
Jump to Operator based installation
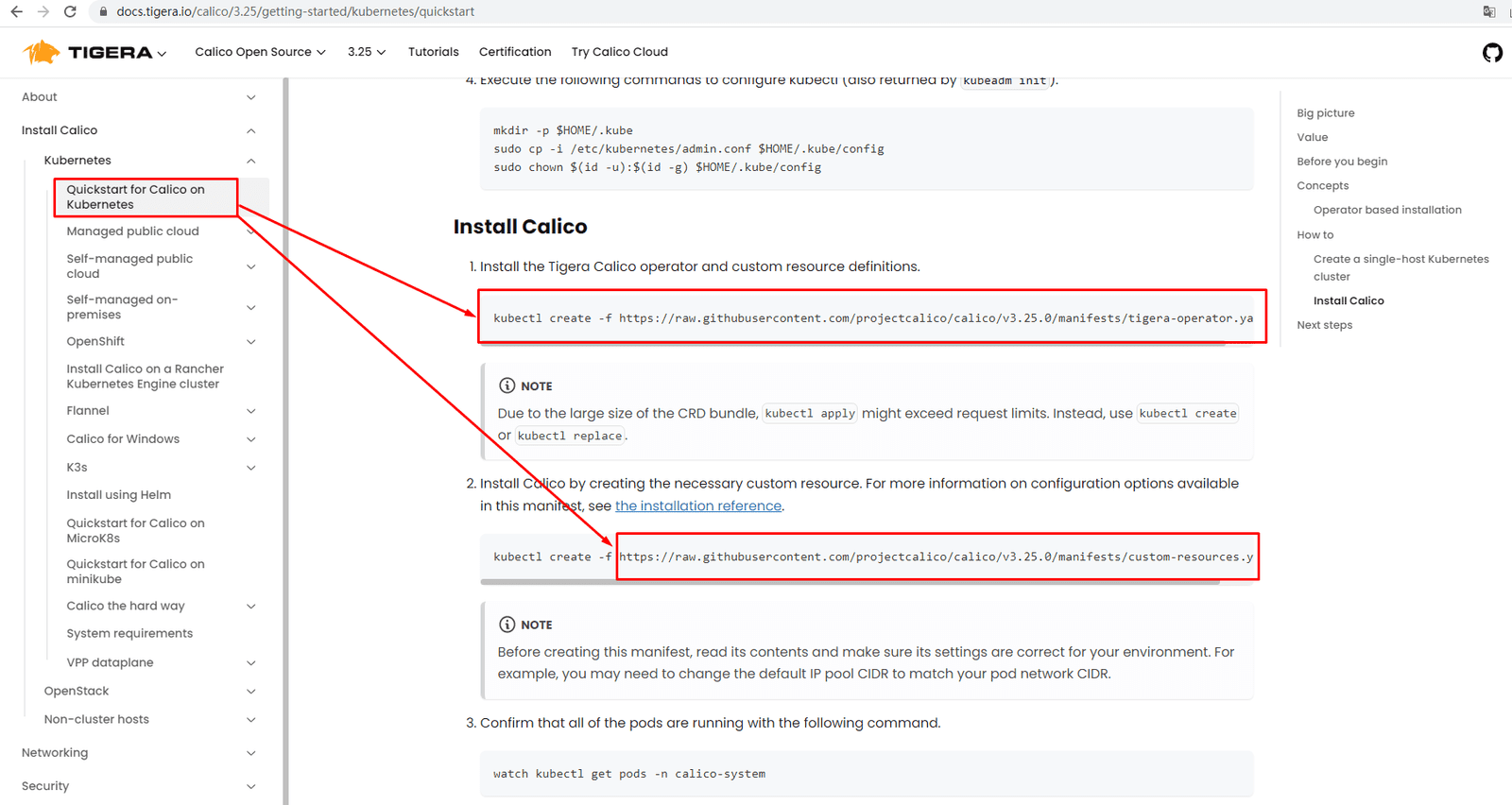click(x=1387, y=211)
